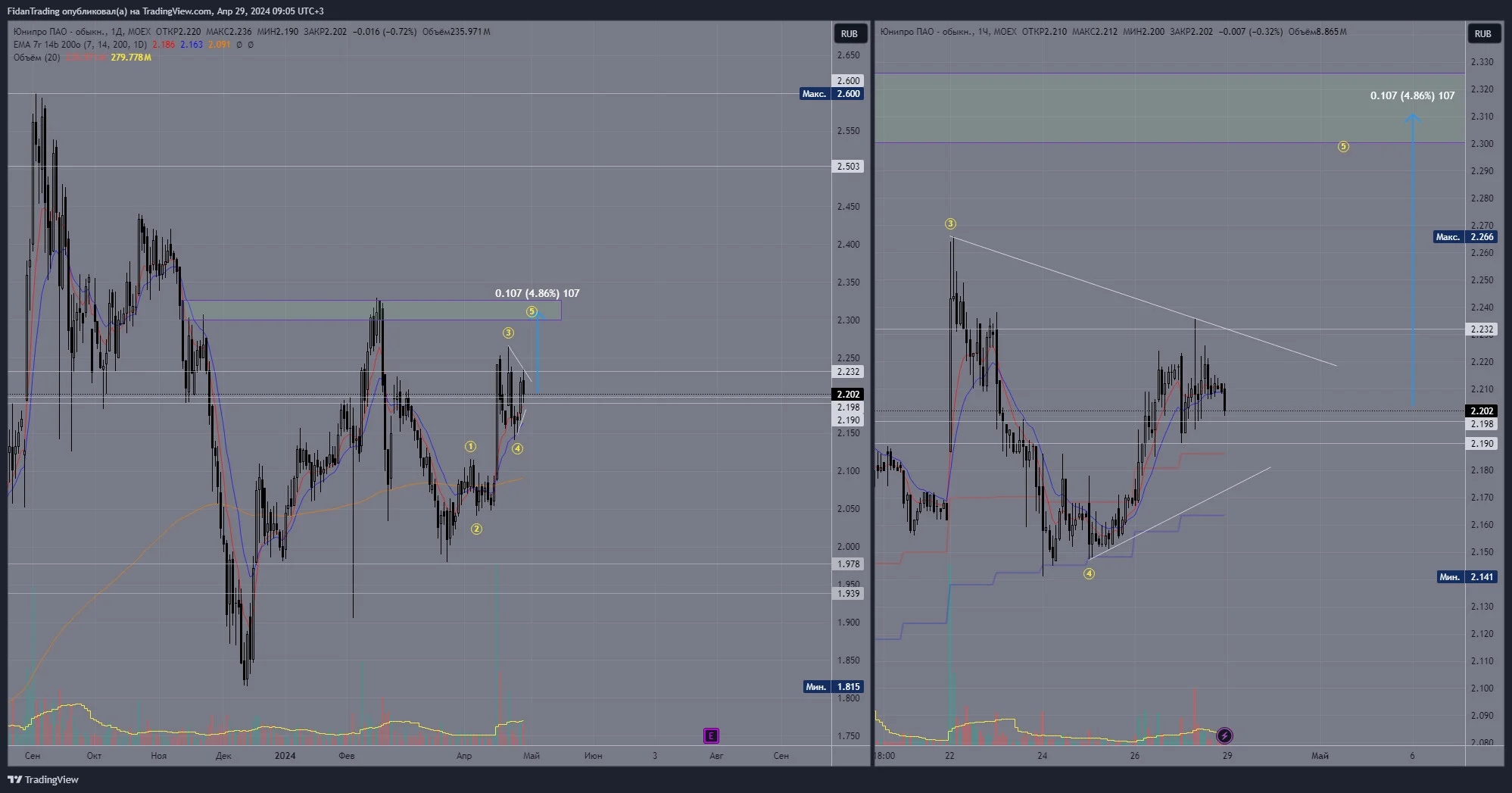Click the purple E earnings marker
The width and height of the screenshot is (1512, 793).
click(x=711, y=735)
